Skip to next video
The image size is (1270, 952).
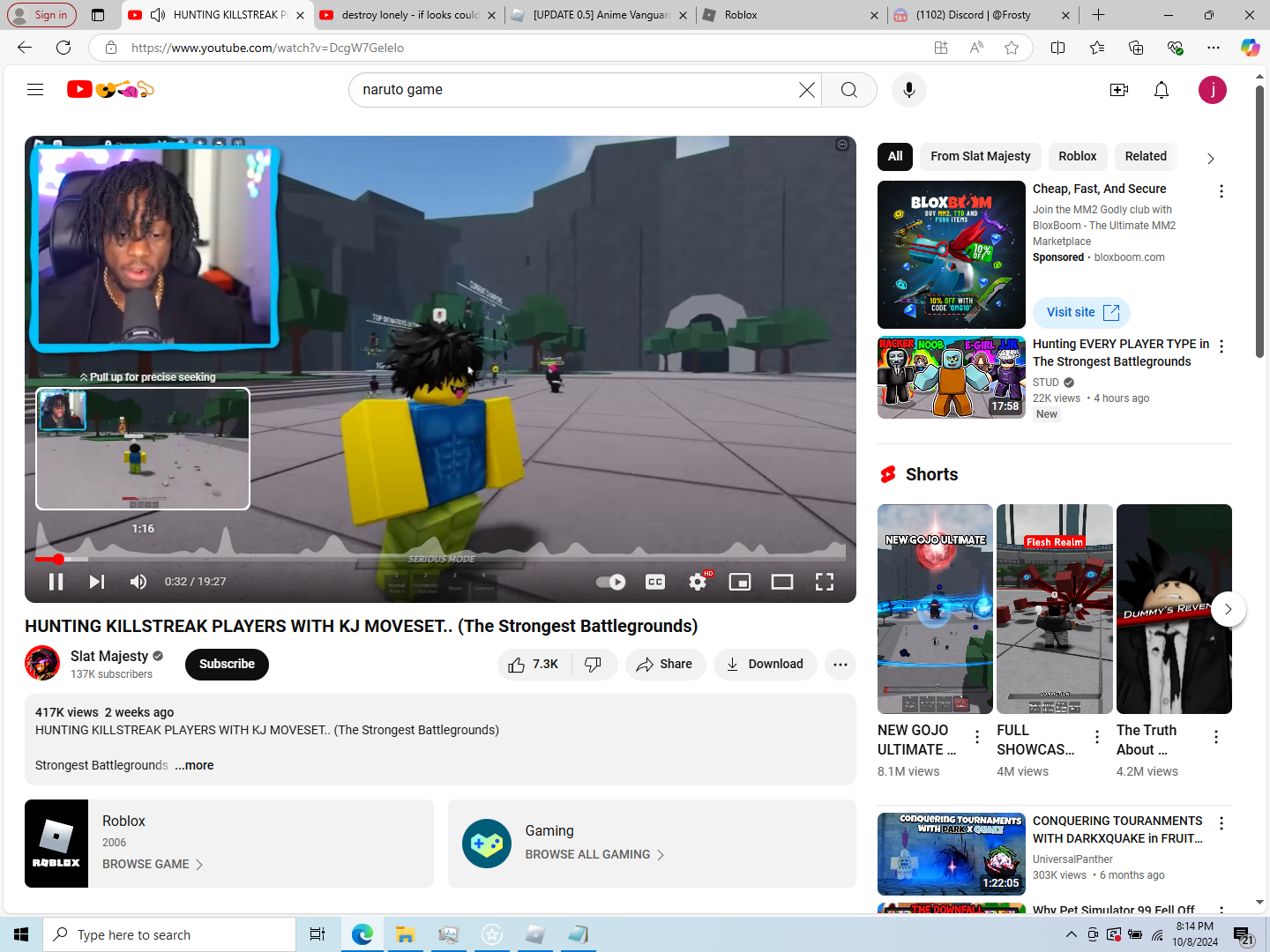pos(97,582)
